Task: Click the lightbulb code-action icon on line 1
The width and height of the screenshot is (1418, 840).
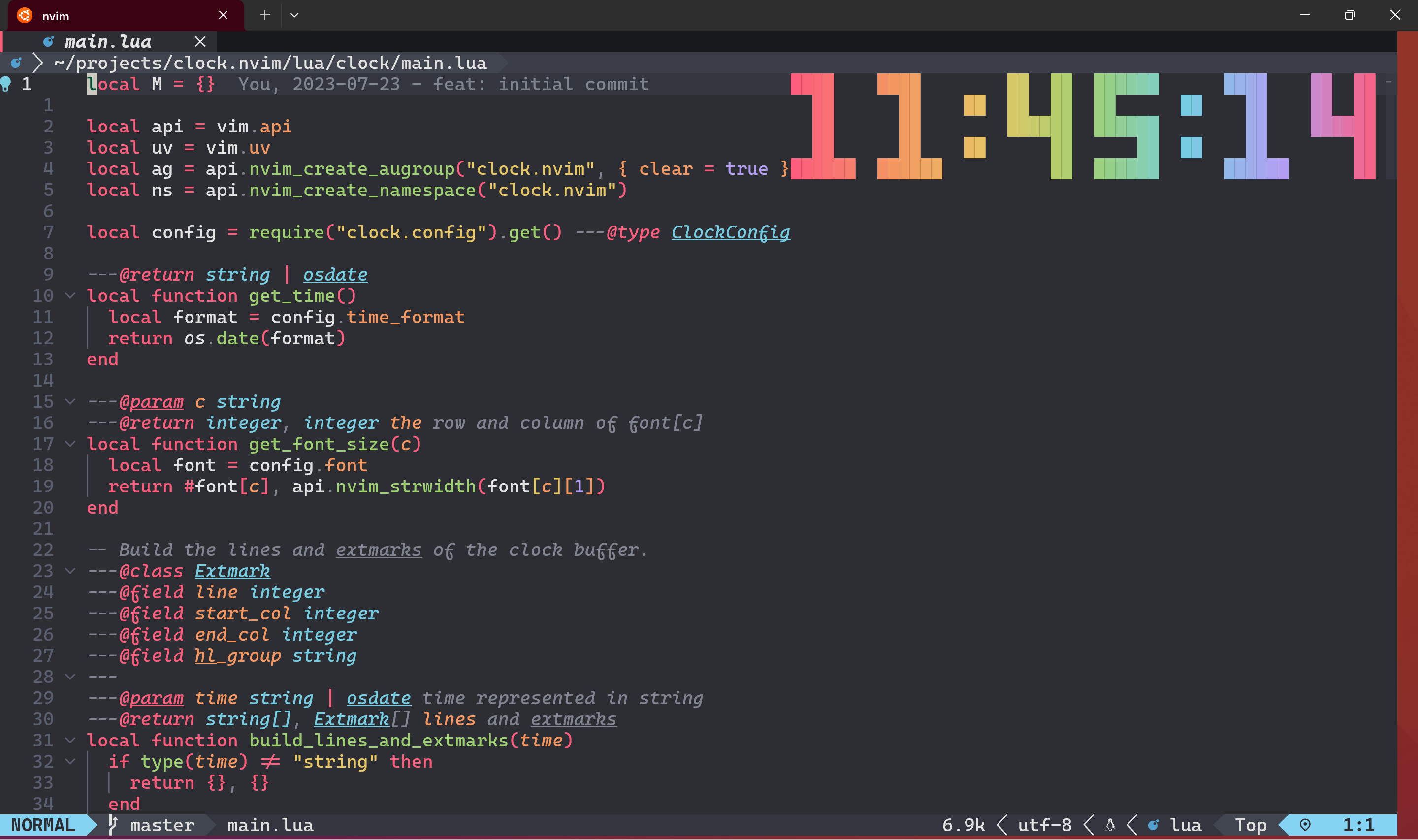Action: pyautogui.click(x=6, y=84)
